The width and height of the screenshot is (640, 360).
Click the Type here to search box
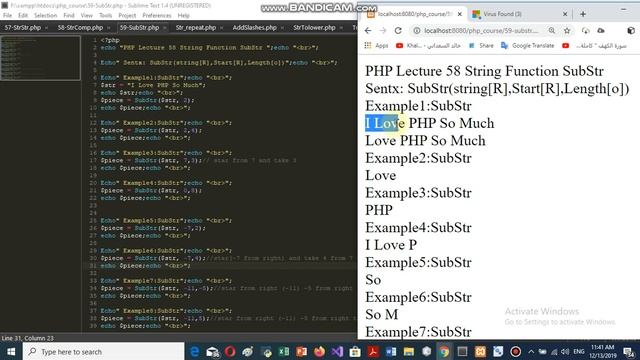click(x=104, y=351)
